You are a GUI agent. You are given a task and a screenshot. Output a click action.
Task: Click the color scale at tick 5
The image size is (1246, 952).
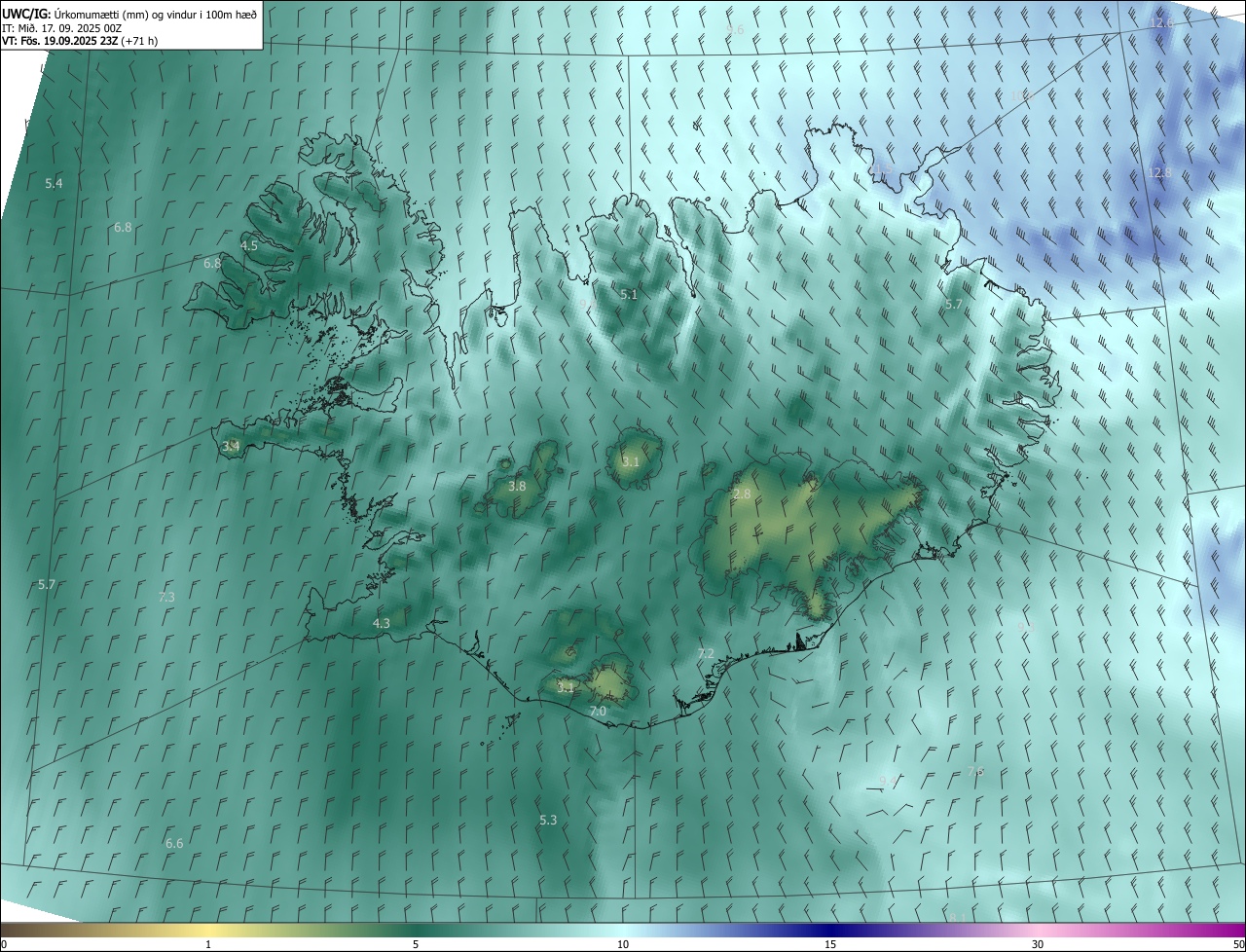416,944
